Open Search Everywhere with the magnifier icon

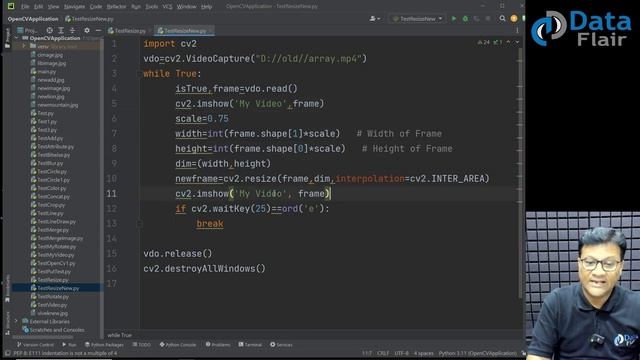502,19
